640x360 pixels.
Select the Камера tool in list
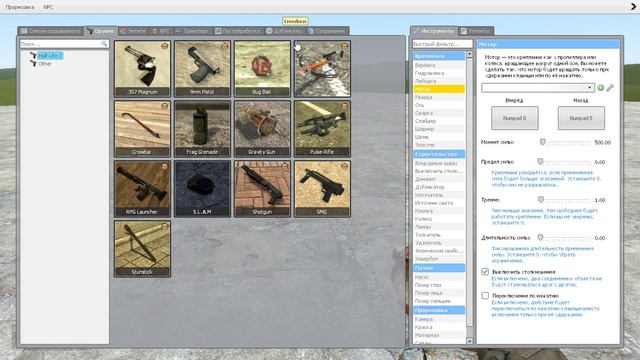[x=439, y=319]
